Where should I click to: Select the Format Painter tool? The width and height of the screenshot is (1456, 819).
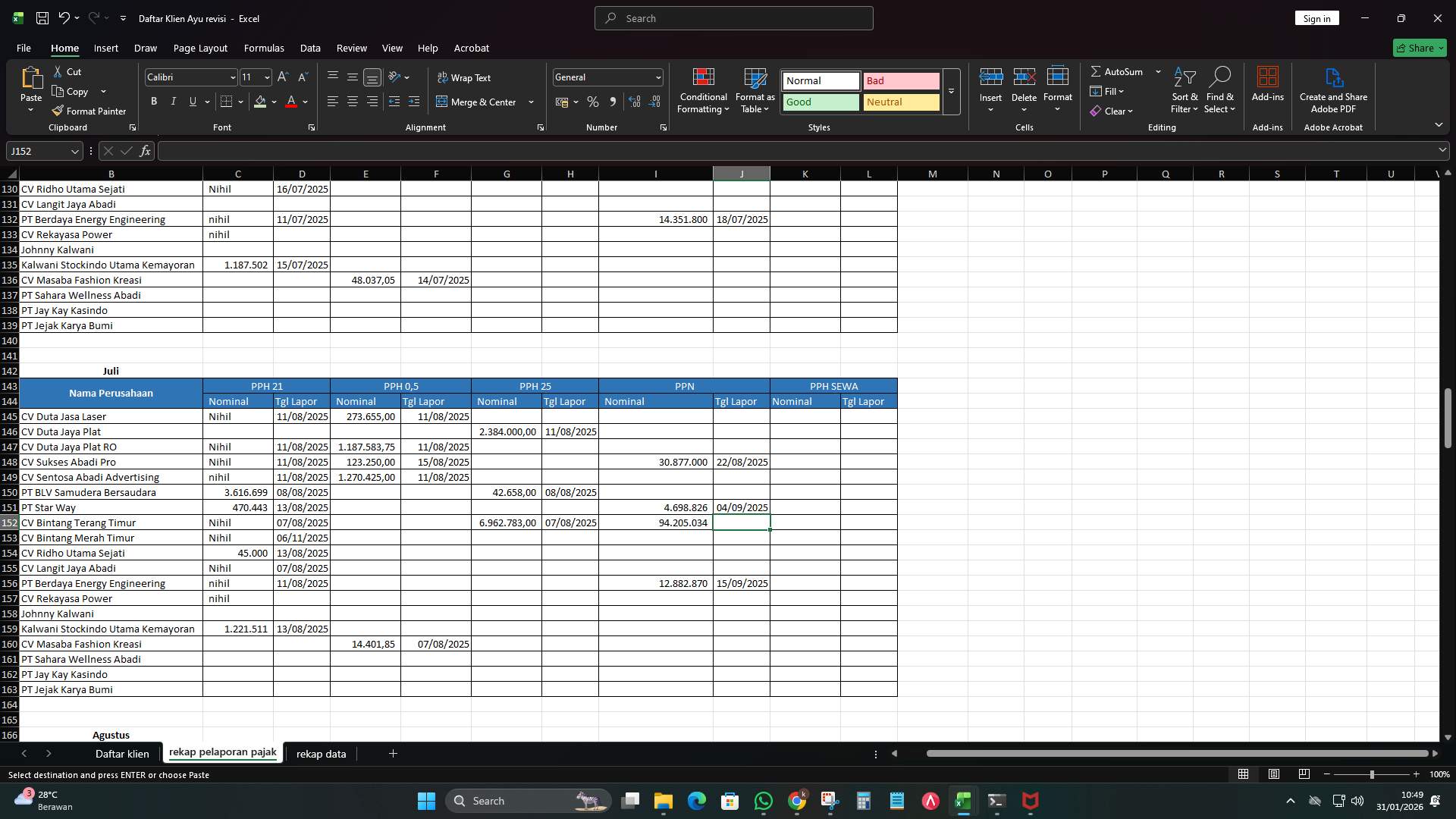point(89,111)
